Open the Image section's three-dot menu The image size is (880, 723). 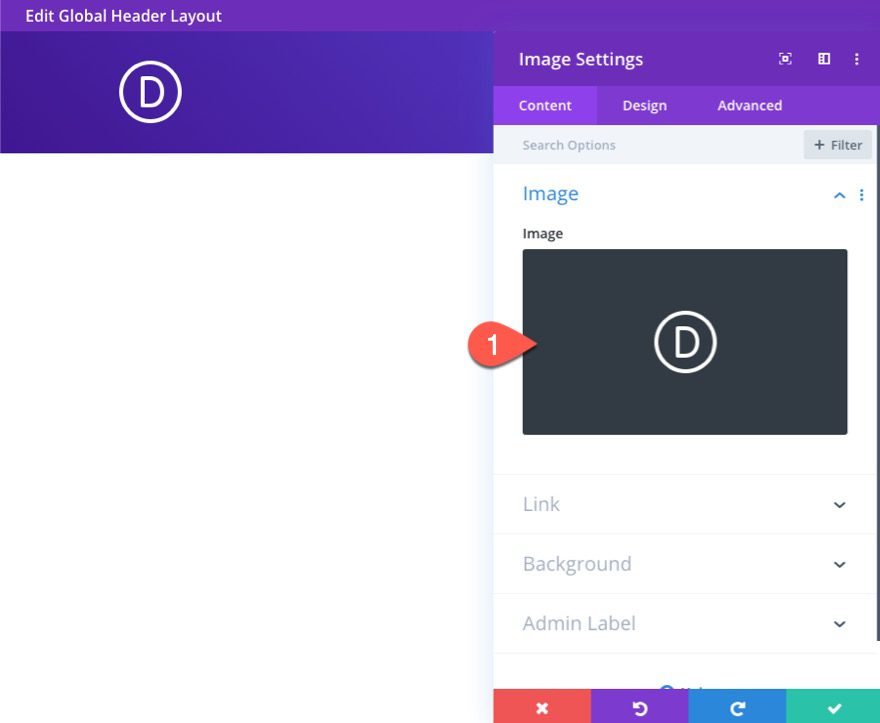(862, 195)
